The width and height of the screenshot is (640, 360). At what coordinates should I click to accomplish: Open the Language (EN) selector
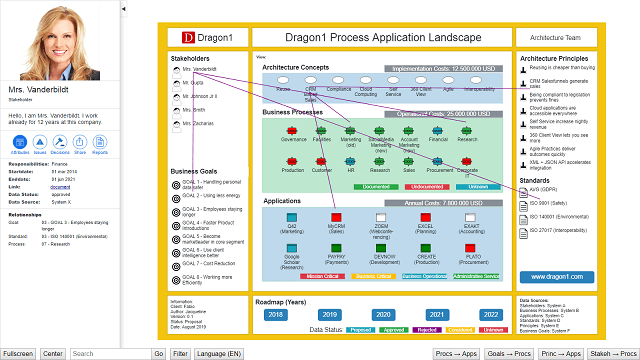[x=219, y=354]
